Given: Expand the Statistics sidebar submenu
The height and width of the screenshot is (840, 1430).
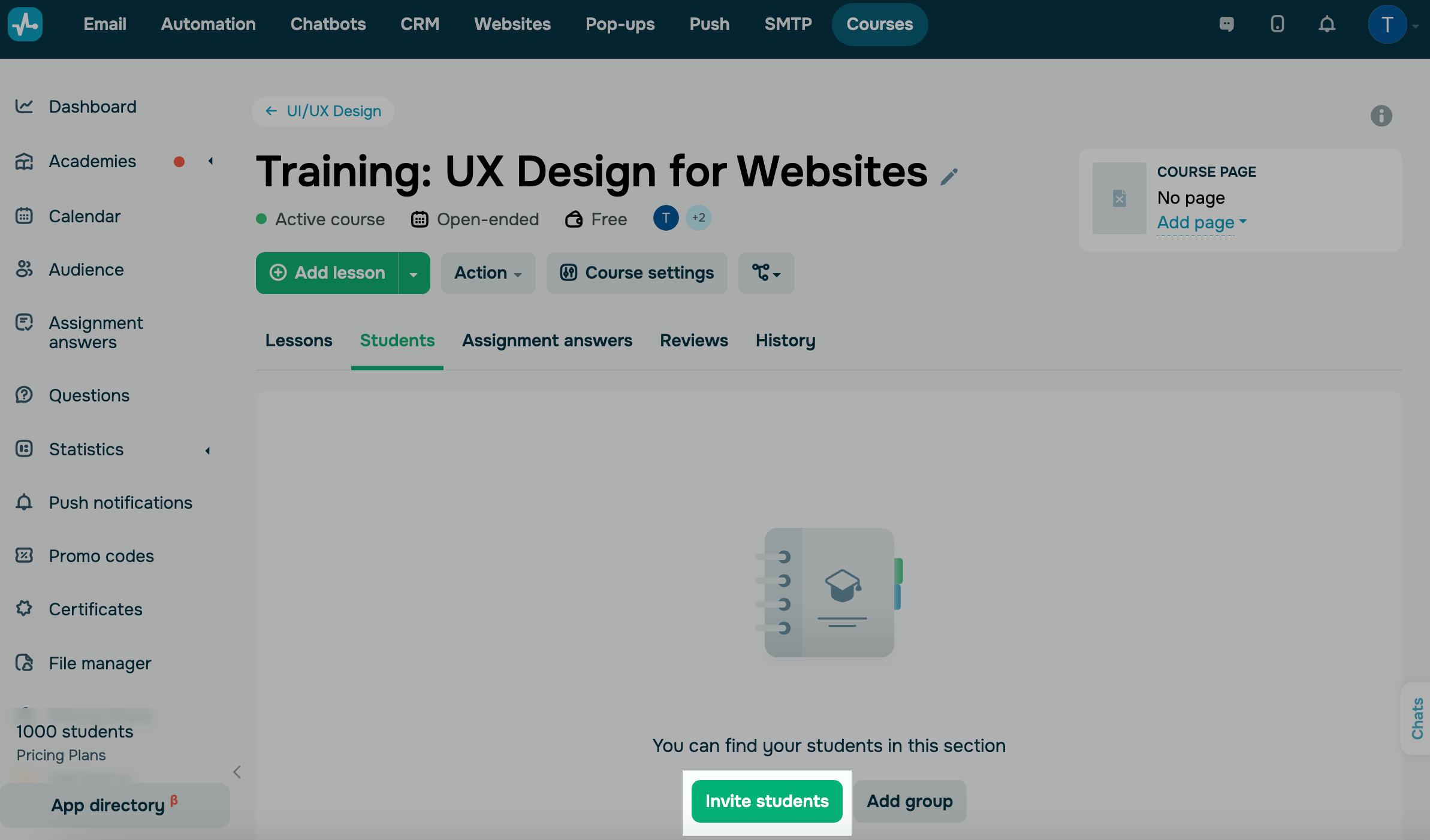Looking at the screenshot, I should [207, 451].
